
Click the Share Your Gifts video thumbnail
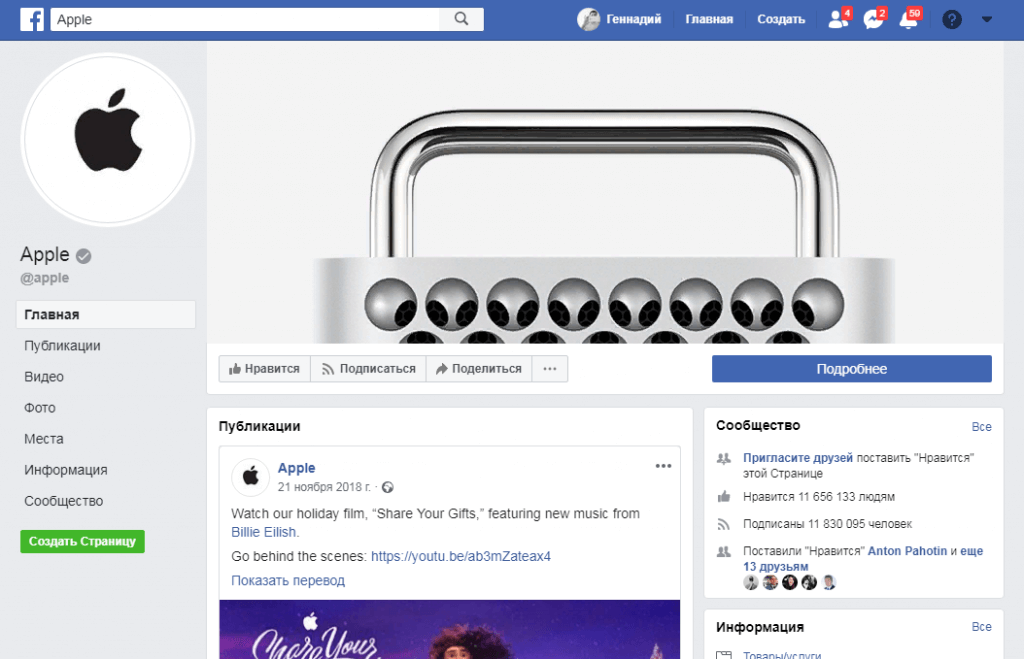pos(449,630)
